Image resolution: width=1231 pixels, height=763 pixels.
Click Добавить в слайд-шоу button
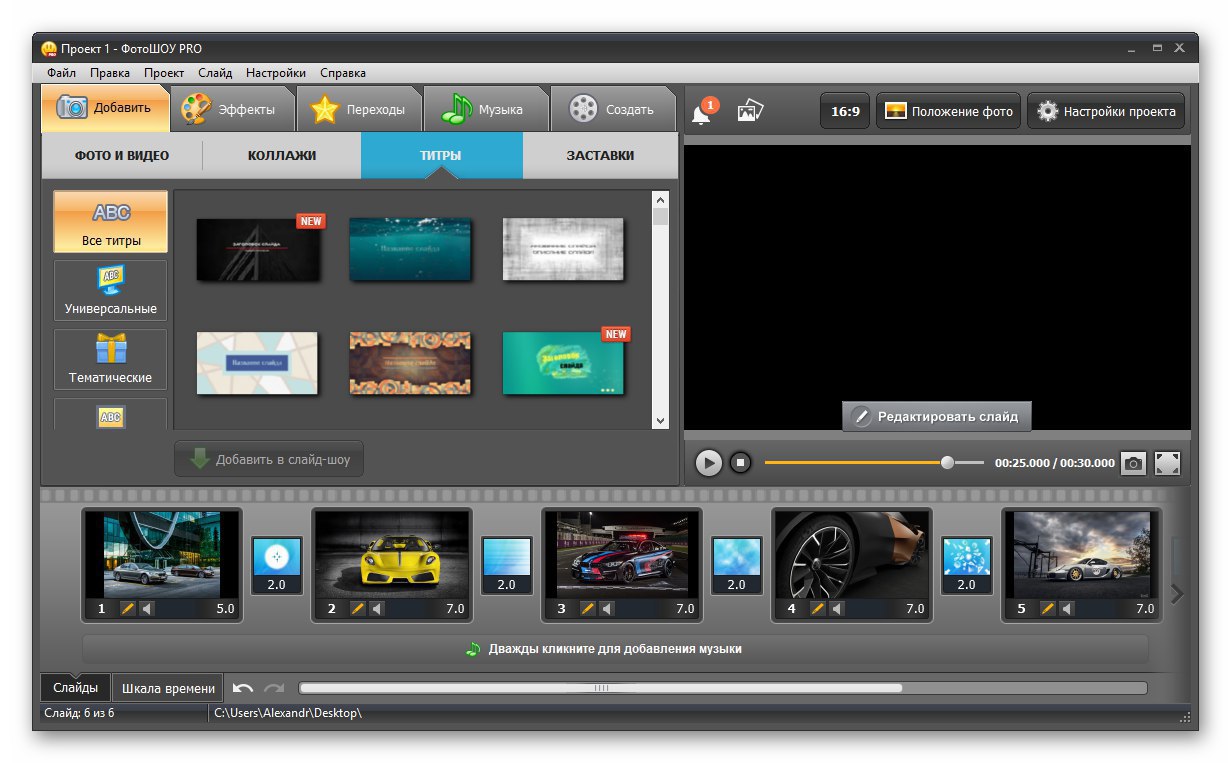(269, 460)
